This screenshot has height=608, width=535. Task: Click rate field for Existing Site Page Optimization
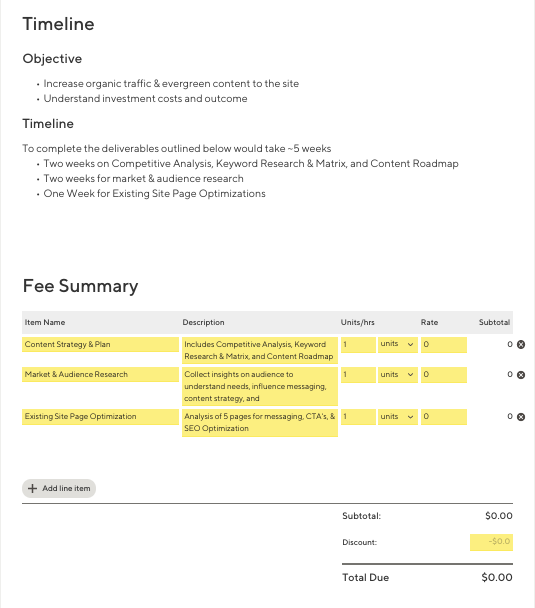coord(444,416)
